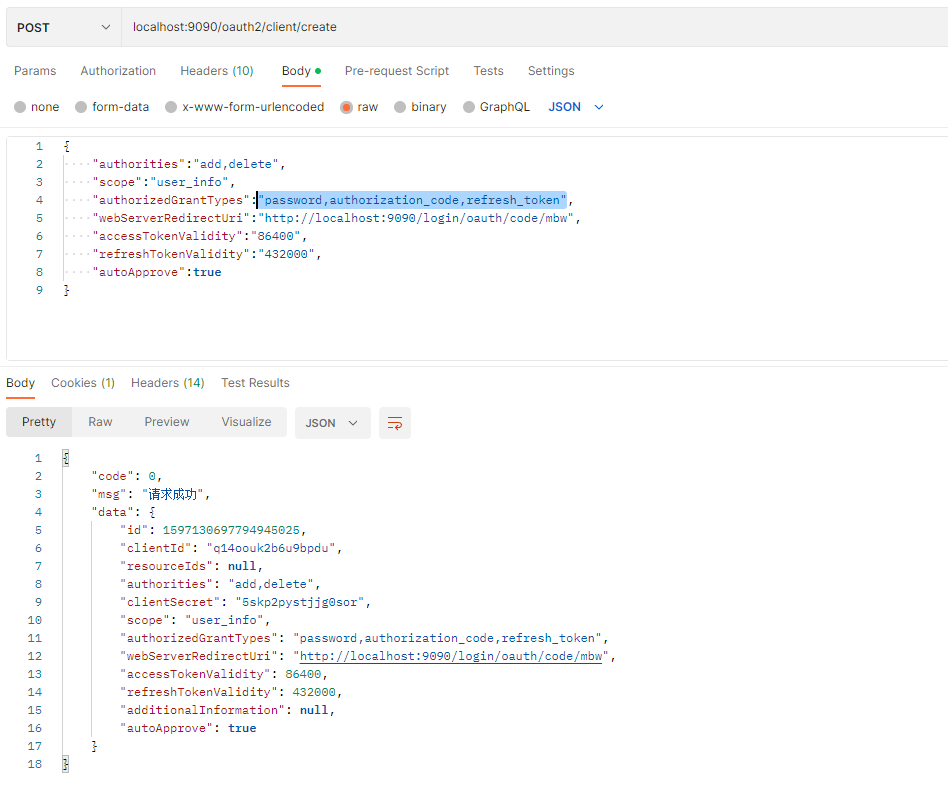The height and width of the screenshot is (802, 948).
Task: Click the "additionalInformation": null response line
Action: (x=227, y=710)
